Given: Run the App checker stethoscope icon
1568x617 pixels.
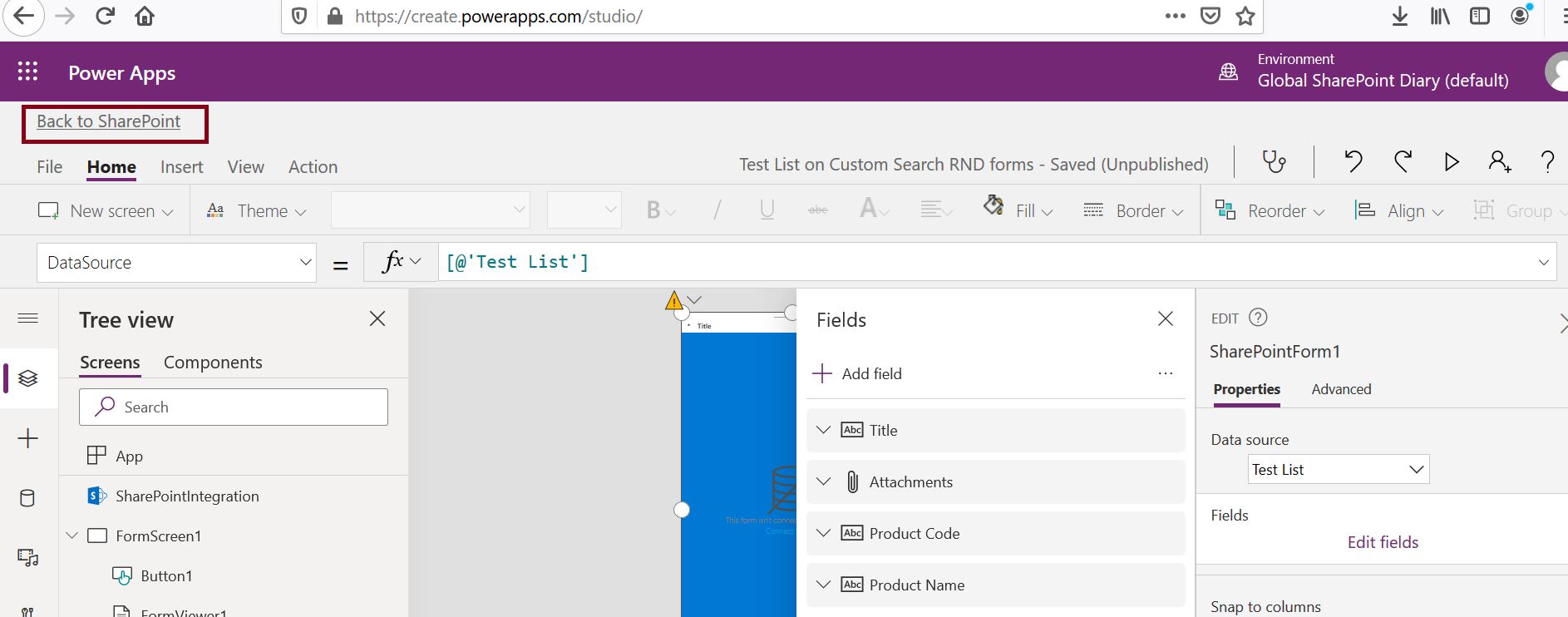Looking at the screenshot, I should tap(1274, 160).
